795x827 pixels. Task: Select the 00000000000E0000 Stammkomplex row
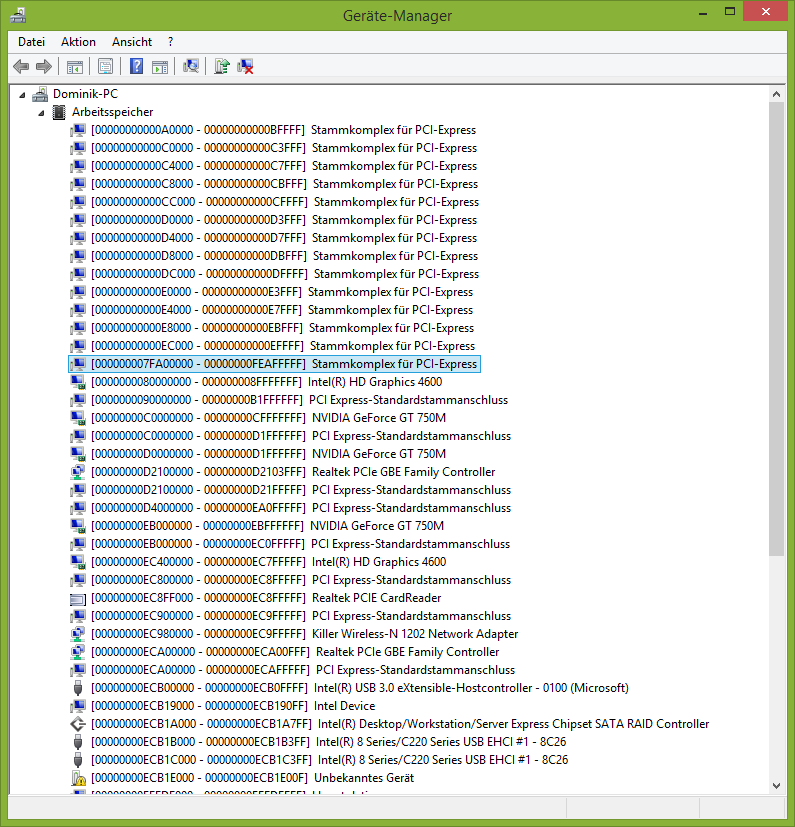pos(282,292)
